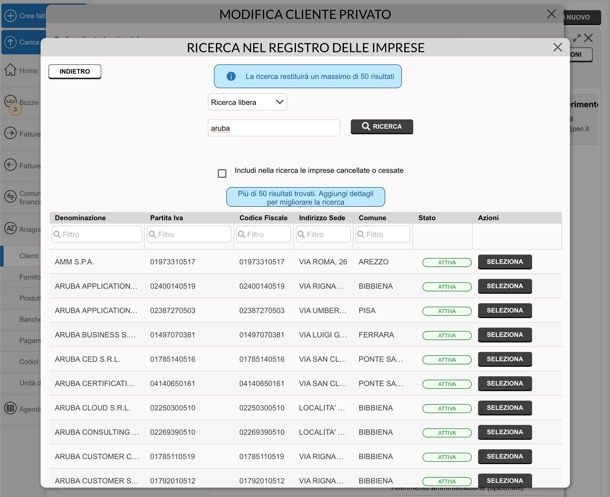Open the Agenda icon in background sidebar
This screenshot has width=610, height=497.
[11, 408]
